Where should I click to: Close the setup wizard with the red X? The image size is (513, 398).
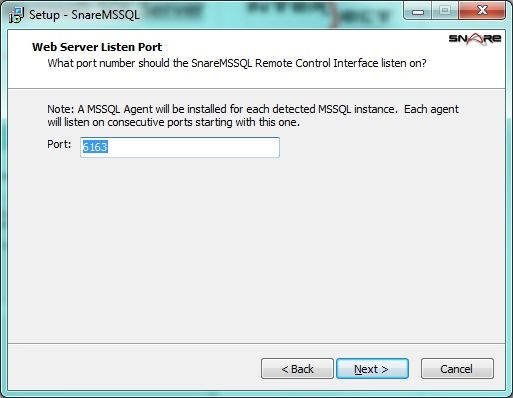pos(482,11)
